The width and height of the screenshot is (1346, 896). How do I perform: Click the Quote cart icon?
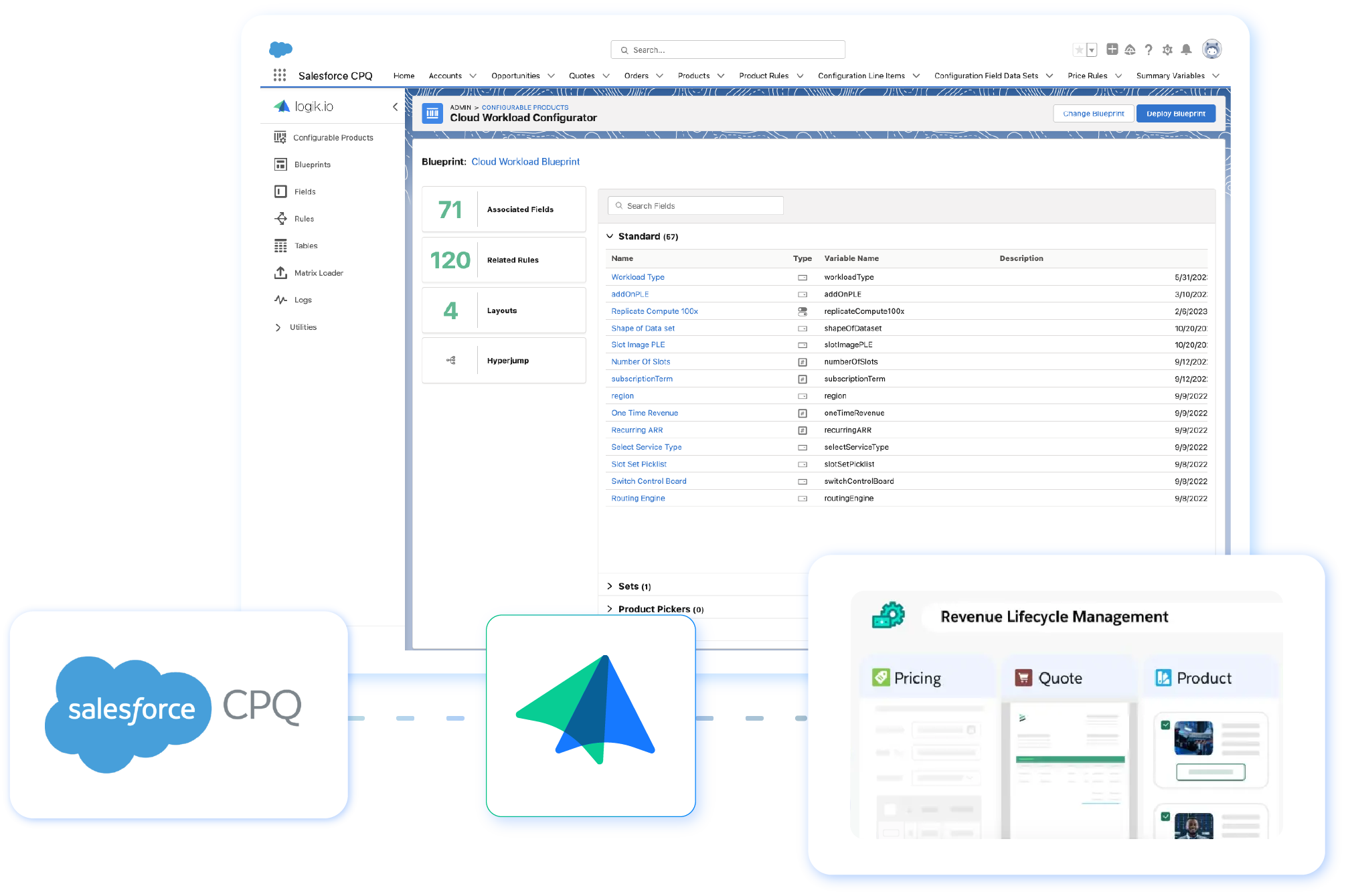1023,678
